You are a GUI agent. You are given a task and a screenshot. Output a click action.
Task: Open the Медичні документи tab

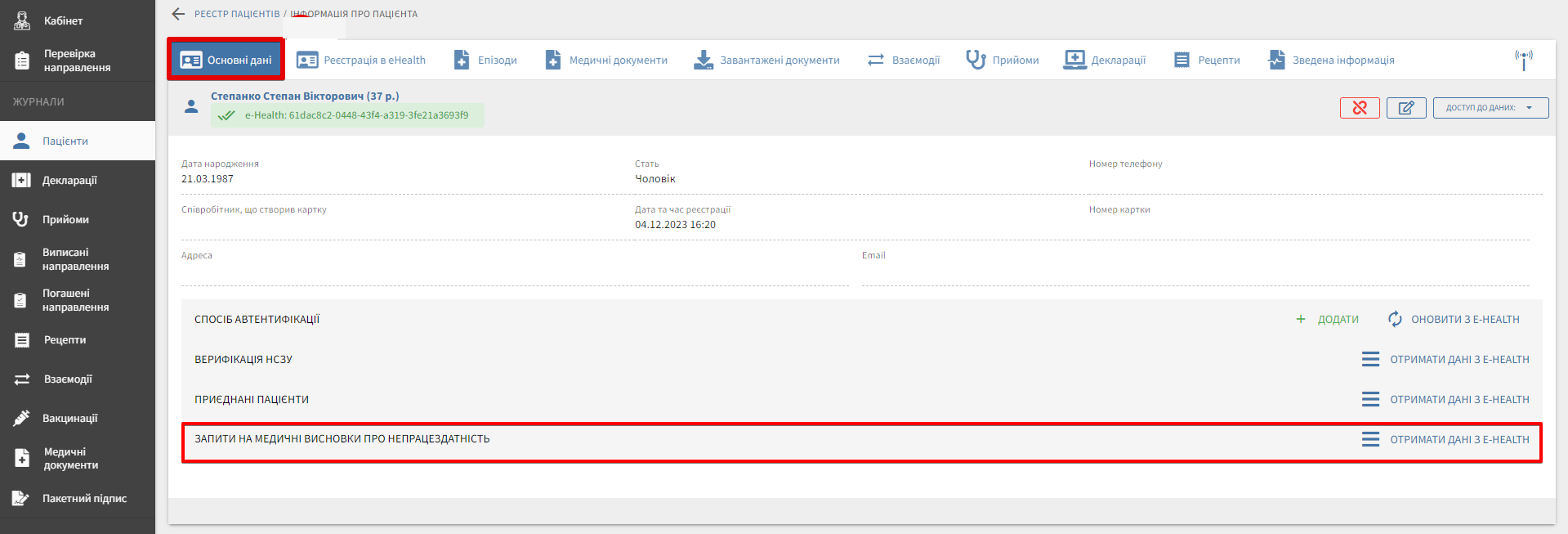click(606, 60)
